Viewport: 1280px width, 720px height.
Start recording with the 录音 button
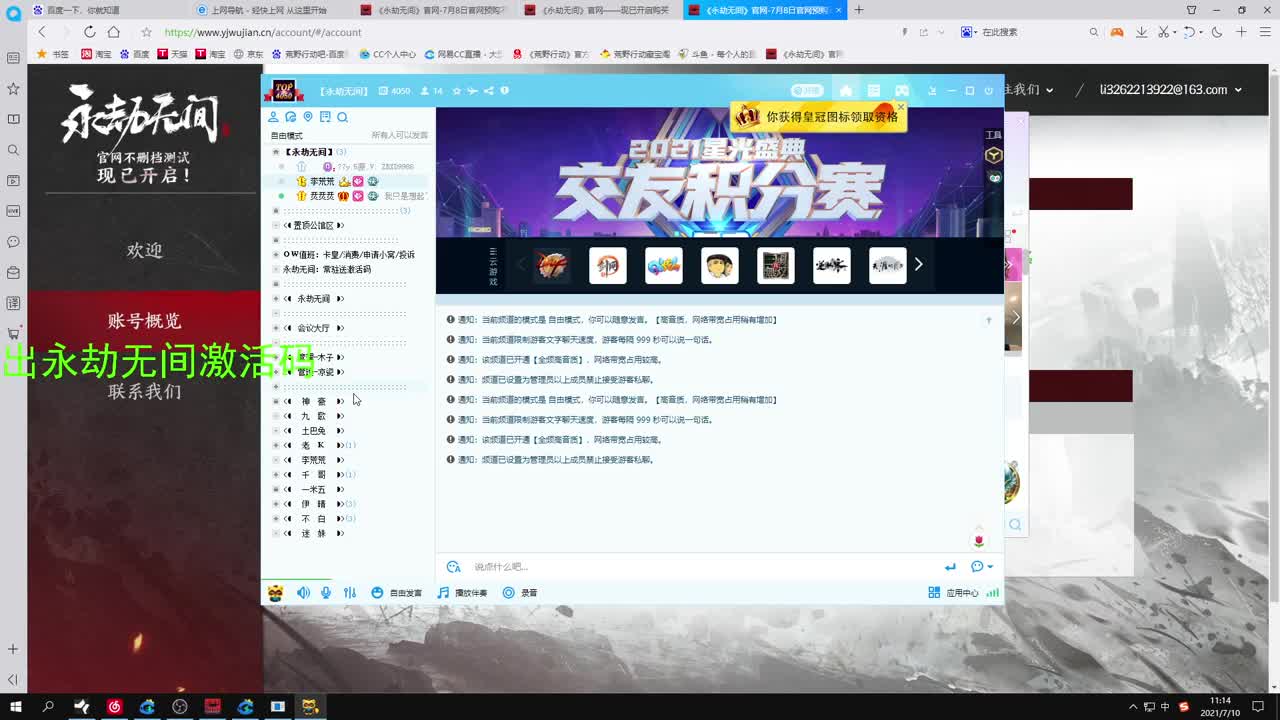click(520, 593)
